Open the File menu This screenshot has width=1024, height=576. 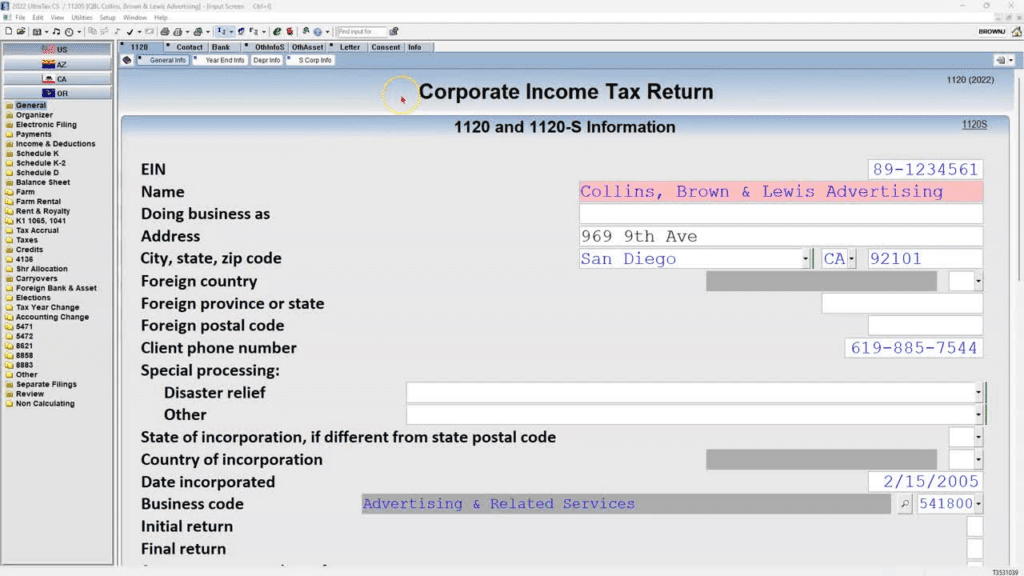(x=20, y=18)
